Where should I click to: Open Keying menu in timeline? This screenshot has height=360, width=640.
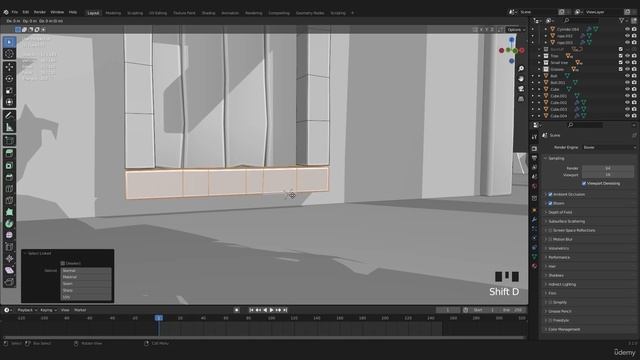click(48, 310)
